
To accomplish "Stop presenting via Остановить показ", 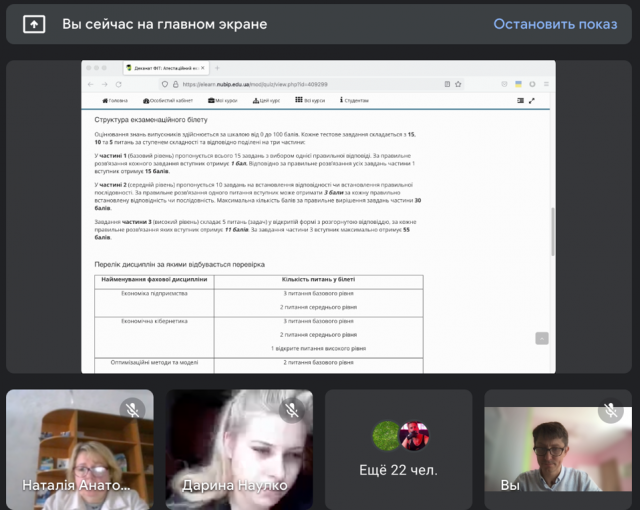I will click(555, 24).
